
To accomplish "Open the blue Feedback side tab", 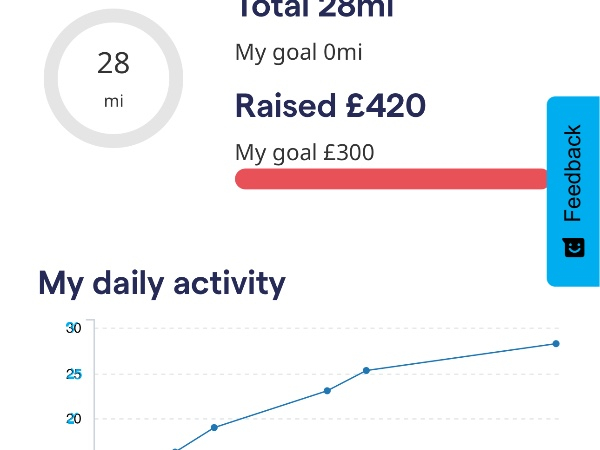I will [x=573, y=190].
